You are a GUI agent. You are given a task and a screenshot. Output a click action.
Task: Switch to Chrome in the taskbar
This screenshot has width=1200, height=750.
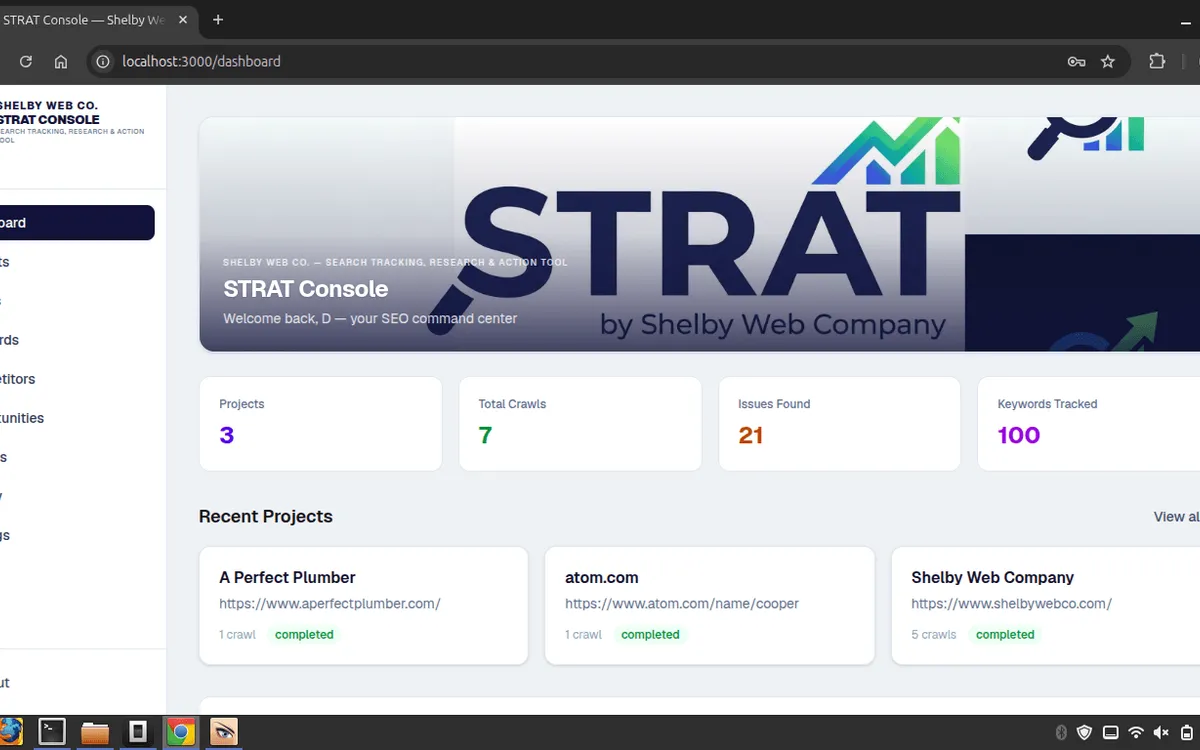(x=180, y=733)
